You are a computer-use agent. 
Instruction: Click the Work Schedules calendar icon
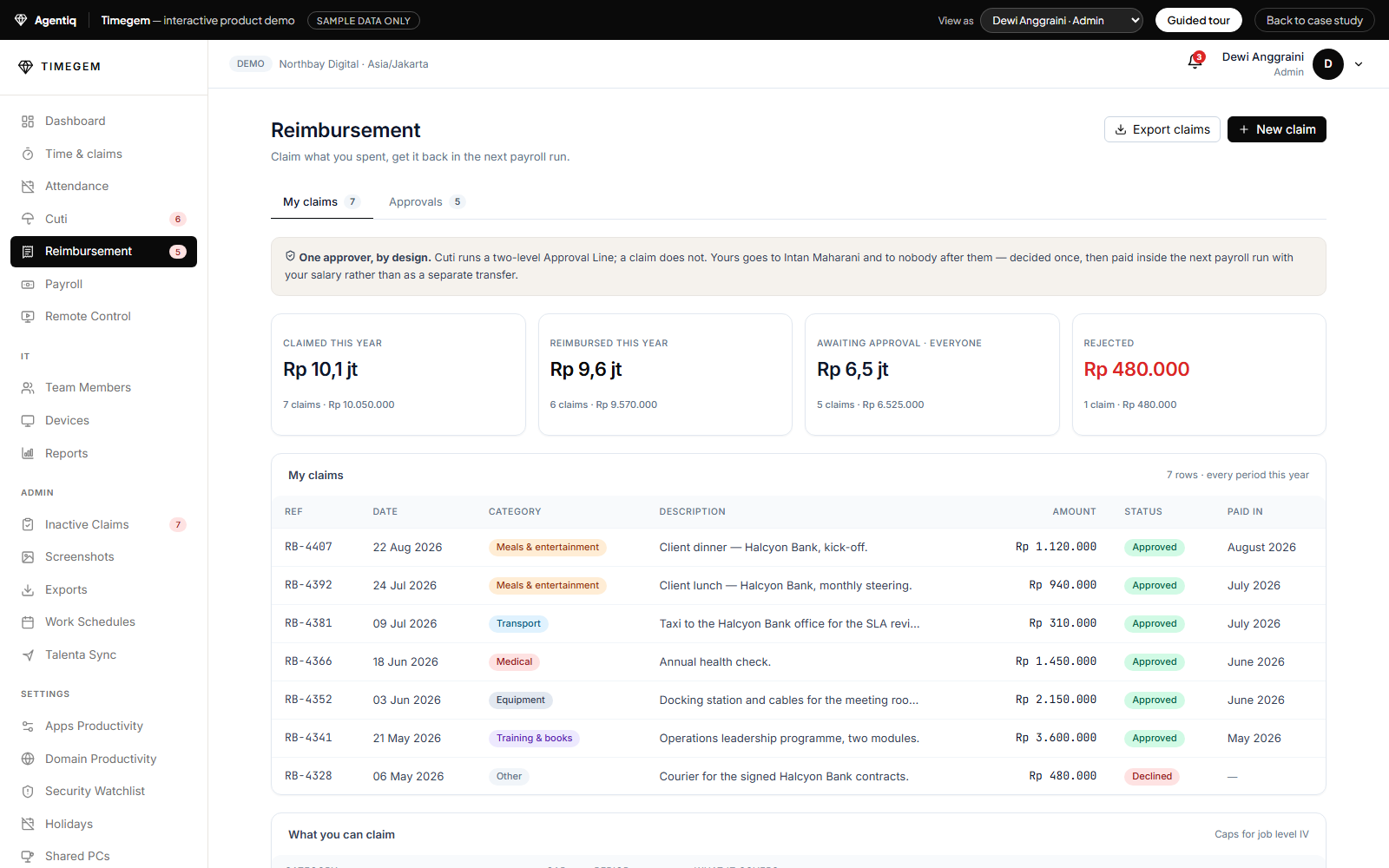pyautogui.click(x=28, y=622)
